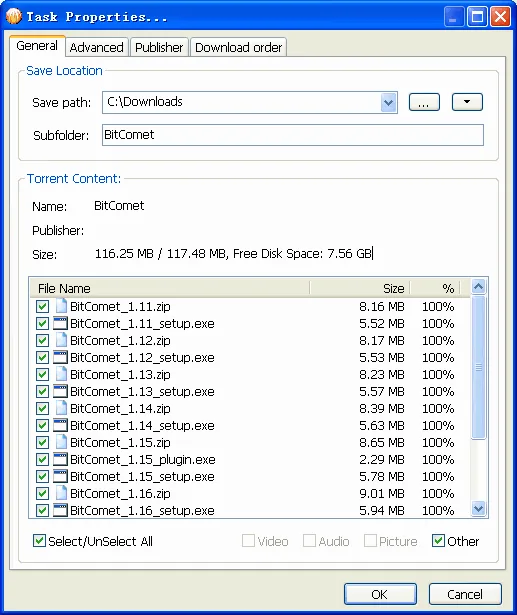Screen dimensions: 517x615
Task: Uncheck the Other file type checkbox
Action: point(438,541)
